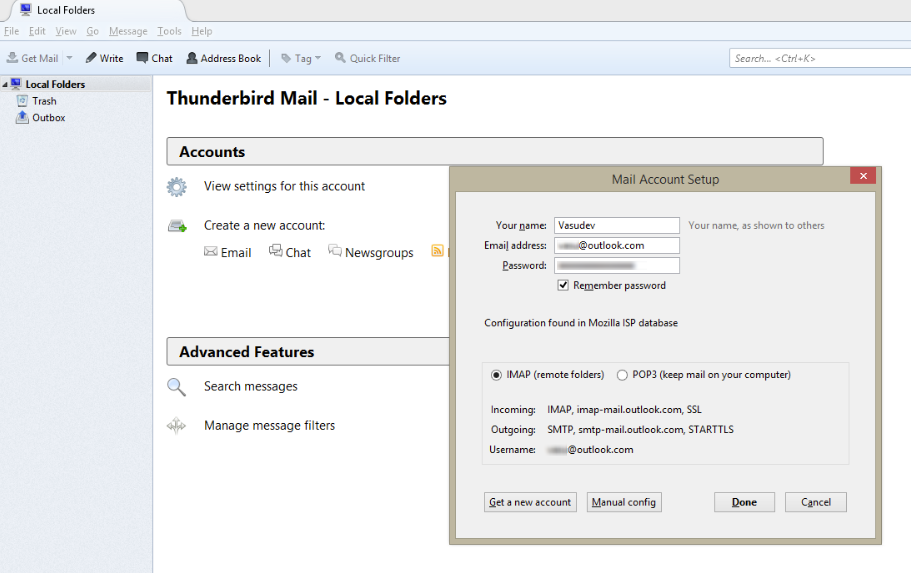Click the Manual config button
911x573 pixels.
point(624,502)
